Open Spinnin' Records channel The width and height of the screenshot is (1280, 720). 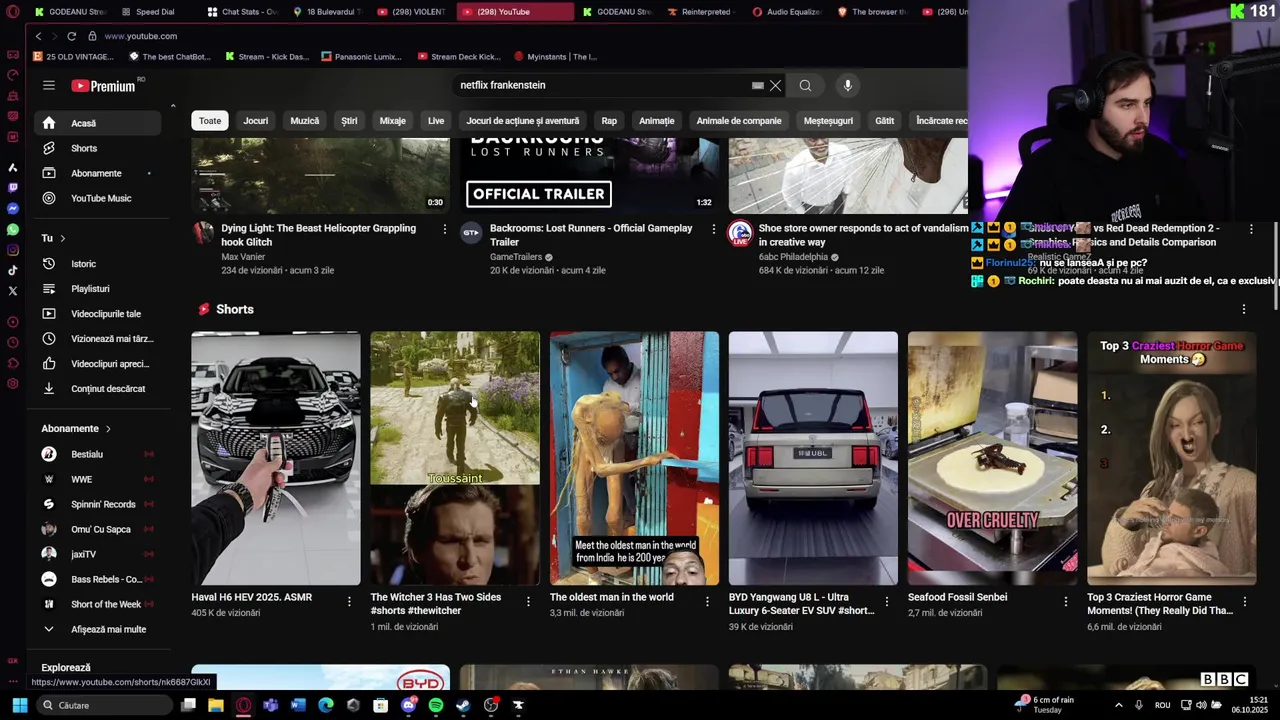(97, 504)
